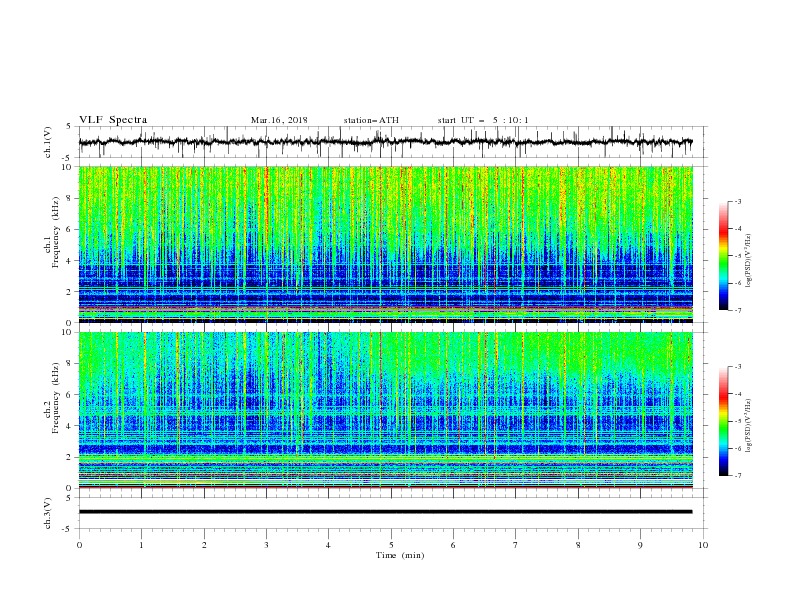Click inside the ch.2 spectrogram panel
This screenshot has height=612, width=792.
[385, 410]
